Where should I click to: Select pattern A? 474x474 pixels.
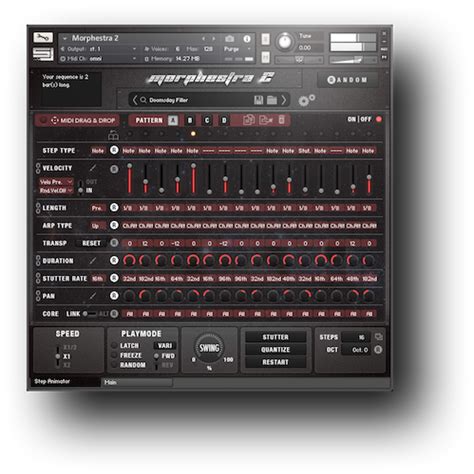pyautogui.click(x=173, y=120)
